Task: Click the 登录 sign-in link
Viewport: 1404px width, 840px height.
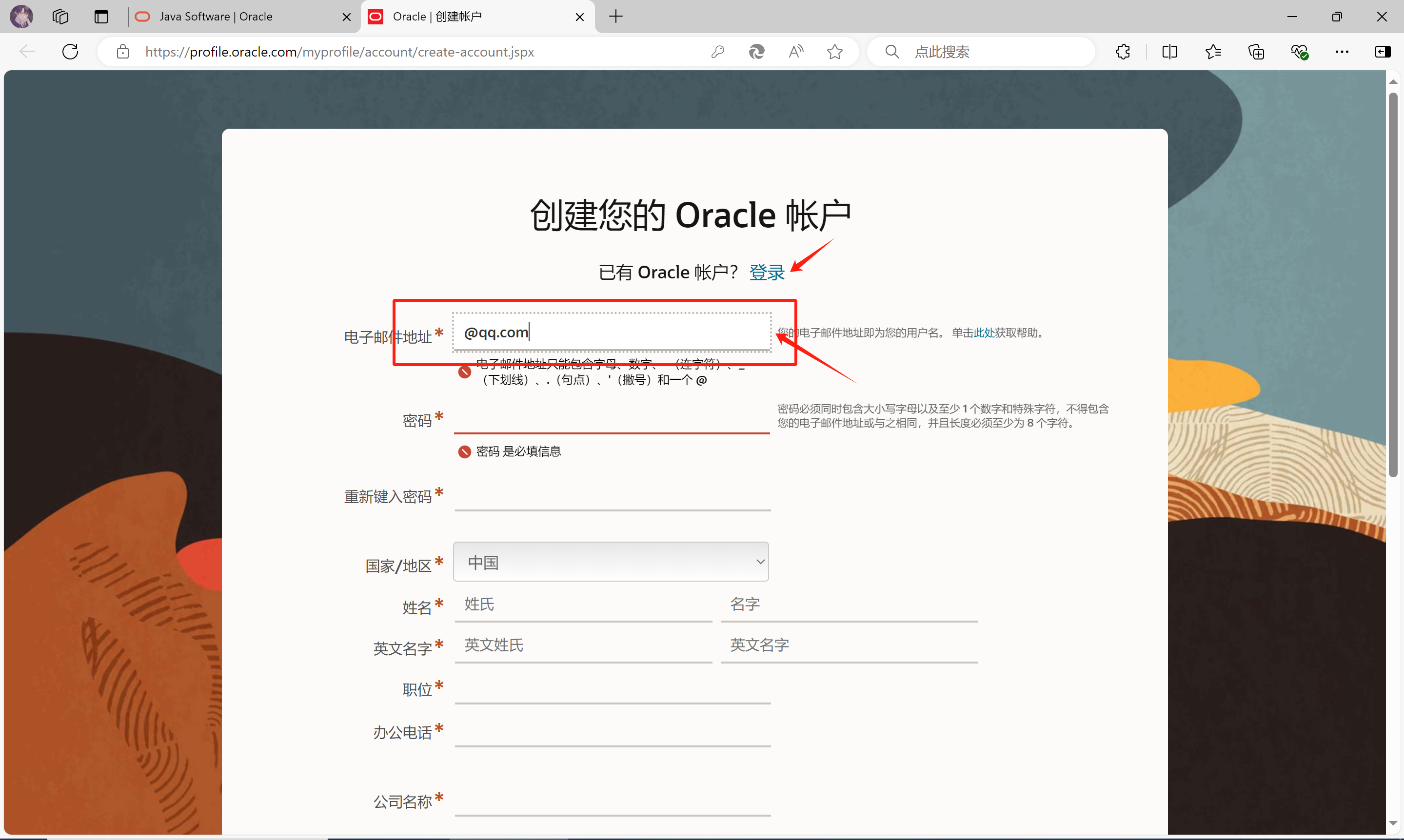Action: click(x=767, y=272)
